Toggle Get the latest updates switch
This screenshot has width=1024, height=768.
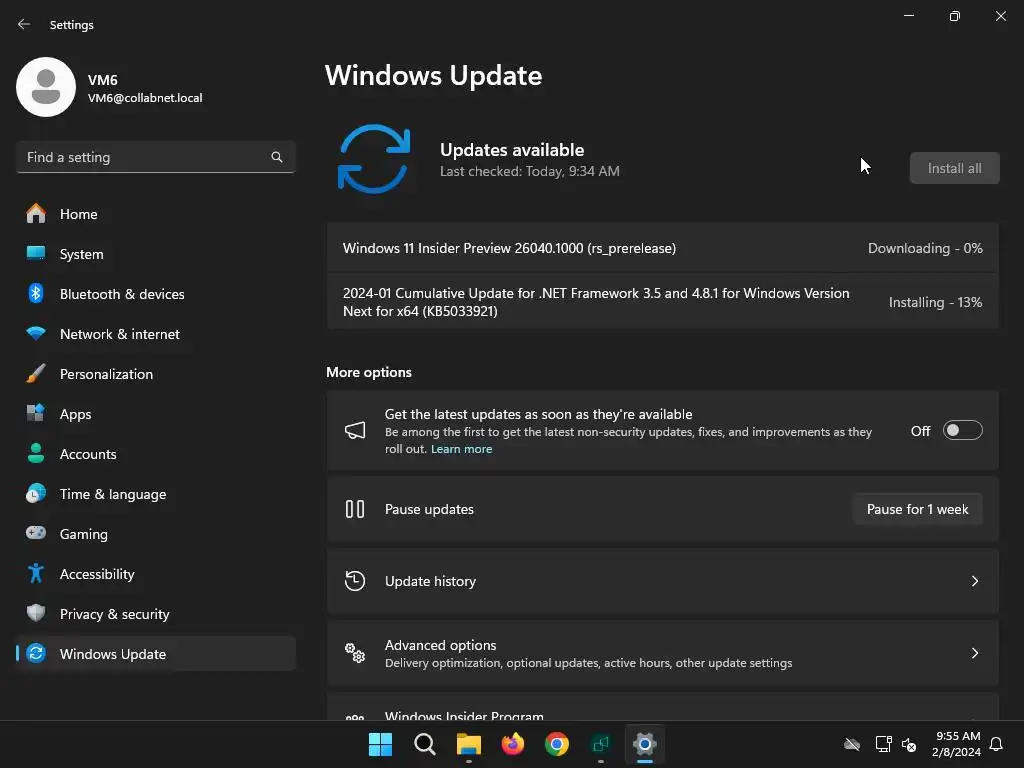pos(963,430)
